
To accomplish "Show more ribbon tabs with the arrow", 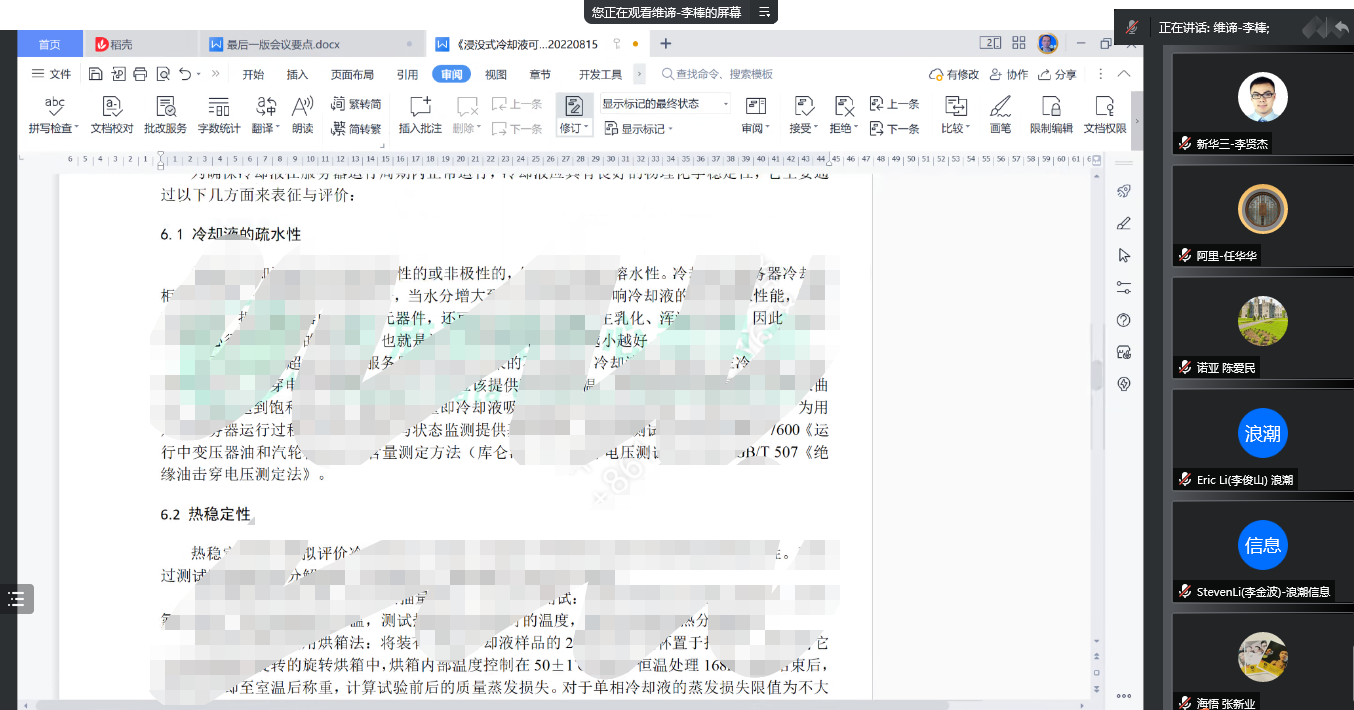I will (640, 74).
